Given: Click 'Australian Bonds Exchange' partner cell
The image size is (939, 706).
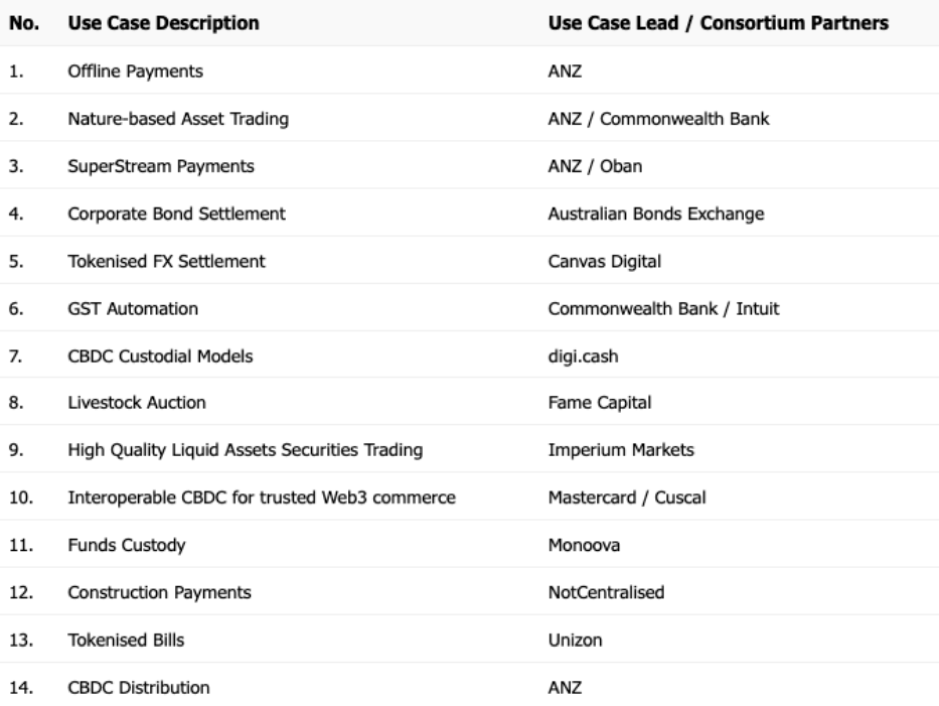Looking at the screenshot, I should [656, 214].
